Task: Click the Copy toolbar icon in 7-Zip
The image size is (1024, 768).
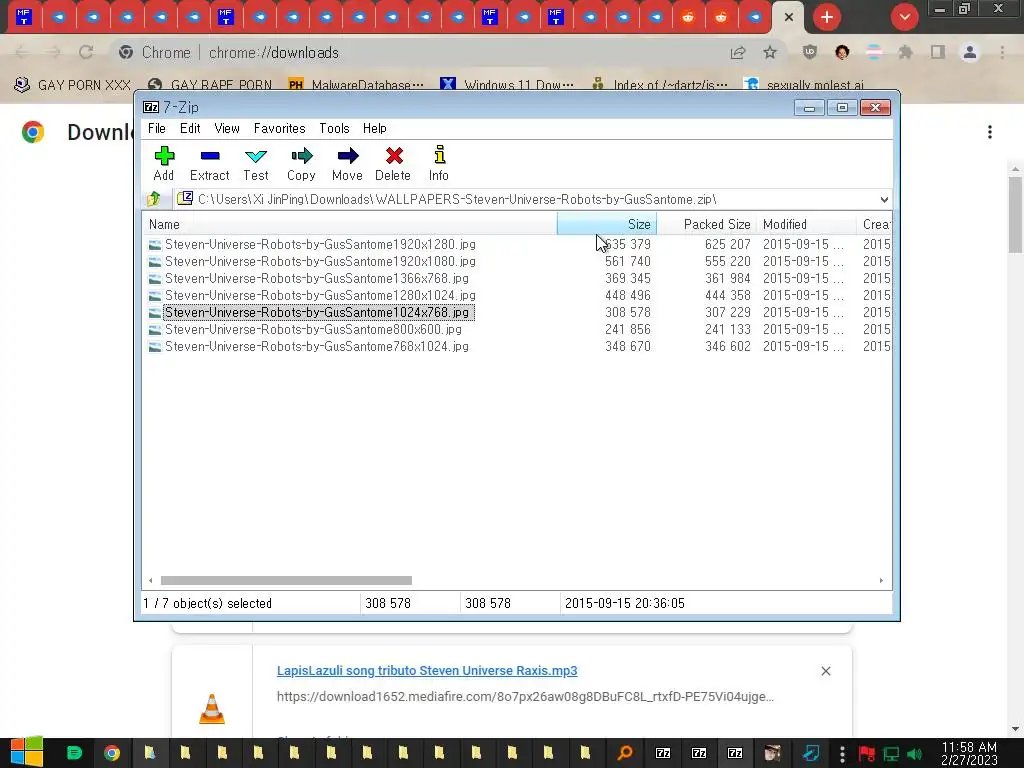Action: tap(301, 163)
